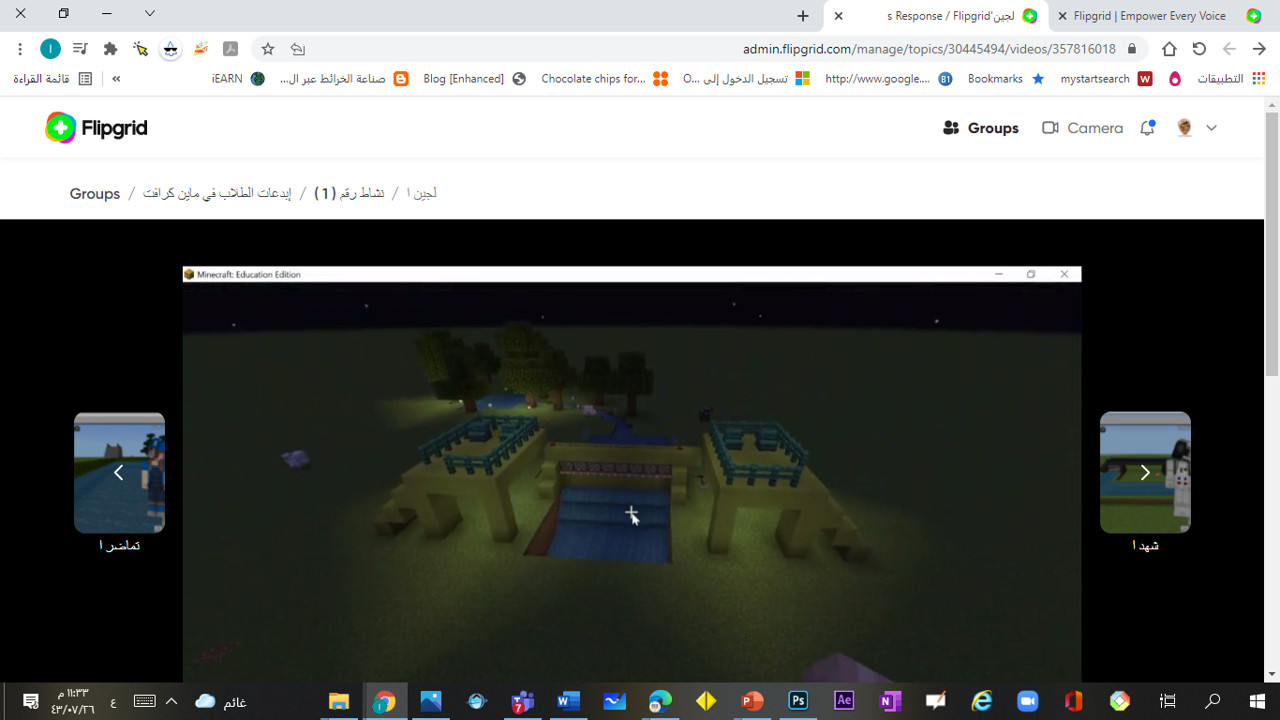
Task: Close the s Response / Flipgrid tab
Action: [839, 15]
